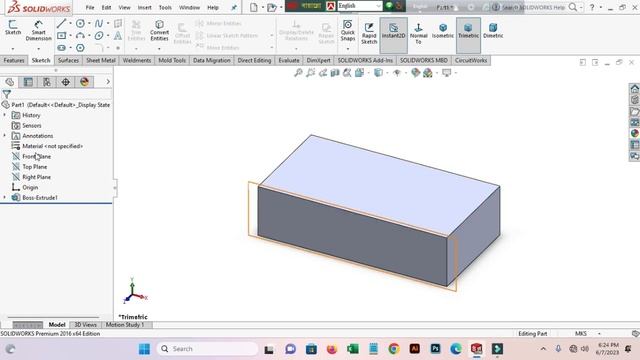The height and width of the screenshot is (360, 640).
Task: Open View Settings monitor icon
Action: pyautogui.click(x=447, y=73)
